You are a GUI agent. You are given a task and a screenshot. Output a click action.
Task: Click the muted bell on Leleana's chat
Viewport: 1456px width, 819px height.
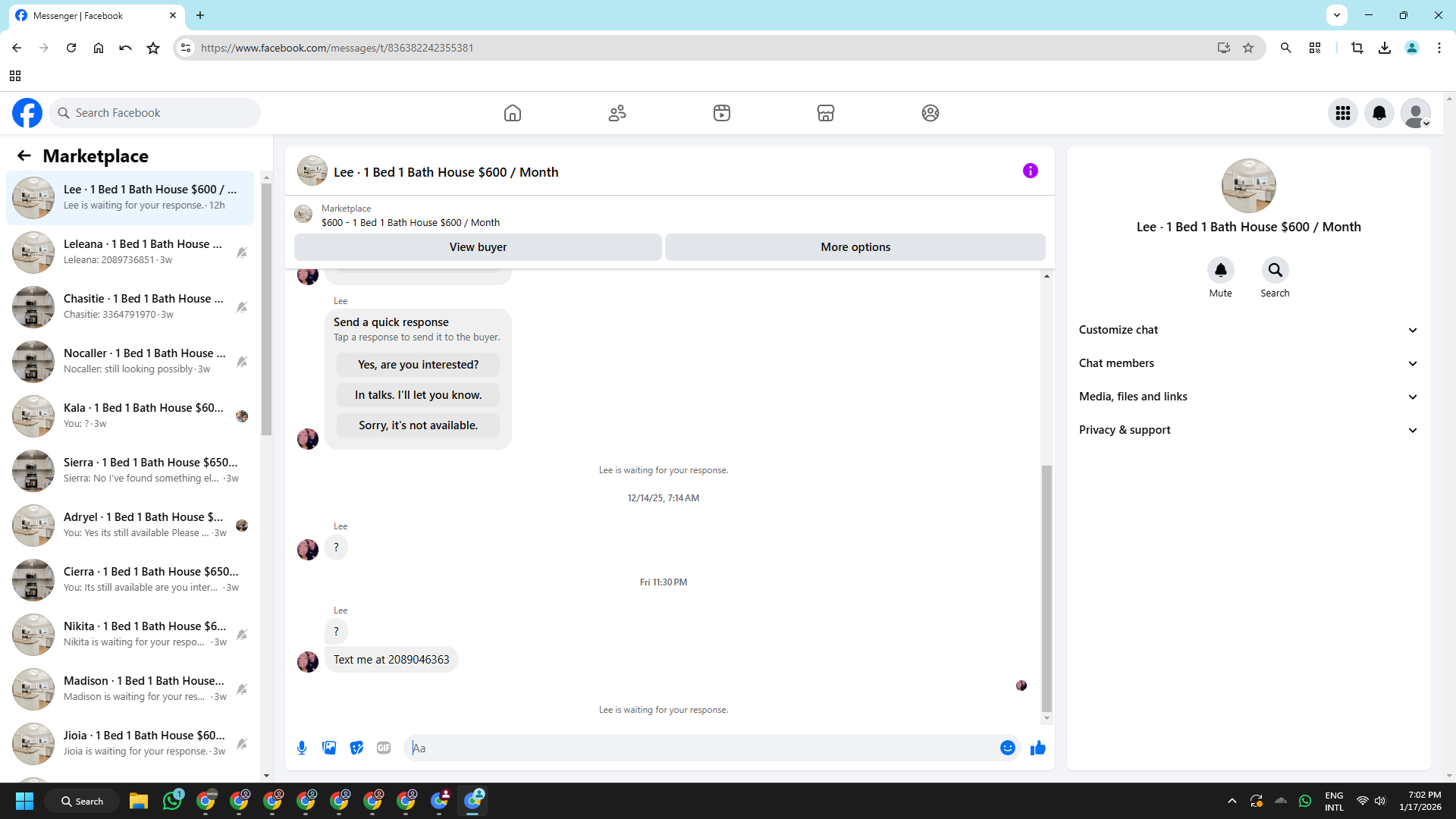tap(242, 253)
